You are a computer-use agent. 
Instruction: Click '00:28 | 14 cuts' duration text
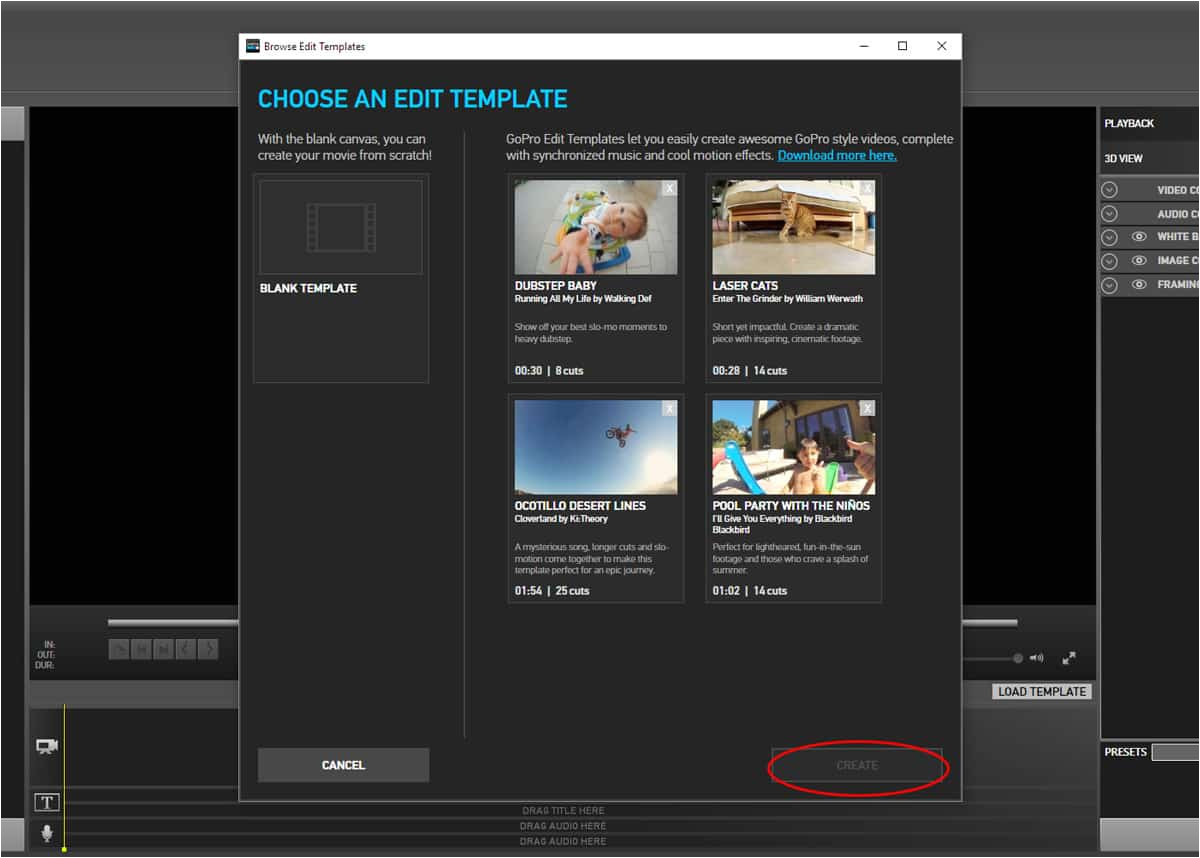pyautogui.click(x=750, y=371)
